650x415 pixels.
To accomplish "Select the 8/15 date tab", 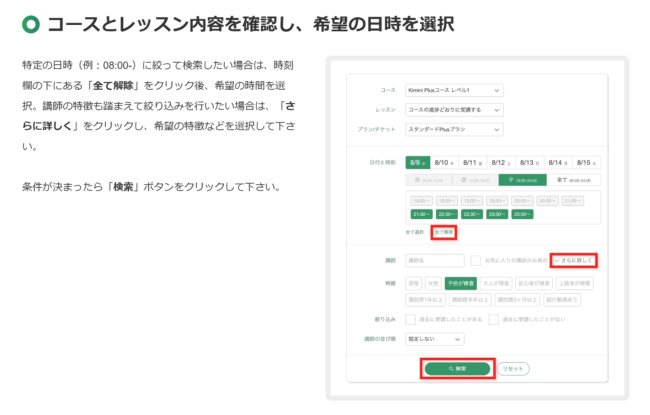I will 586,161.
